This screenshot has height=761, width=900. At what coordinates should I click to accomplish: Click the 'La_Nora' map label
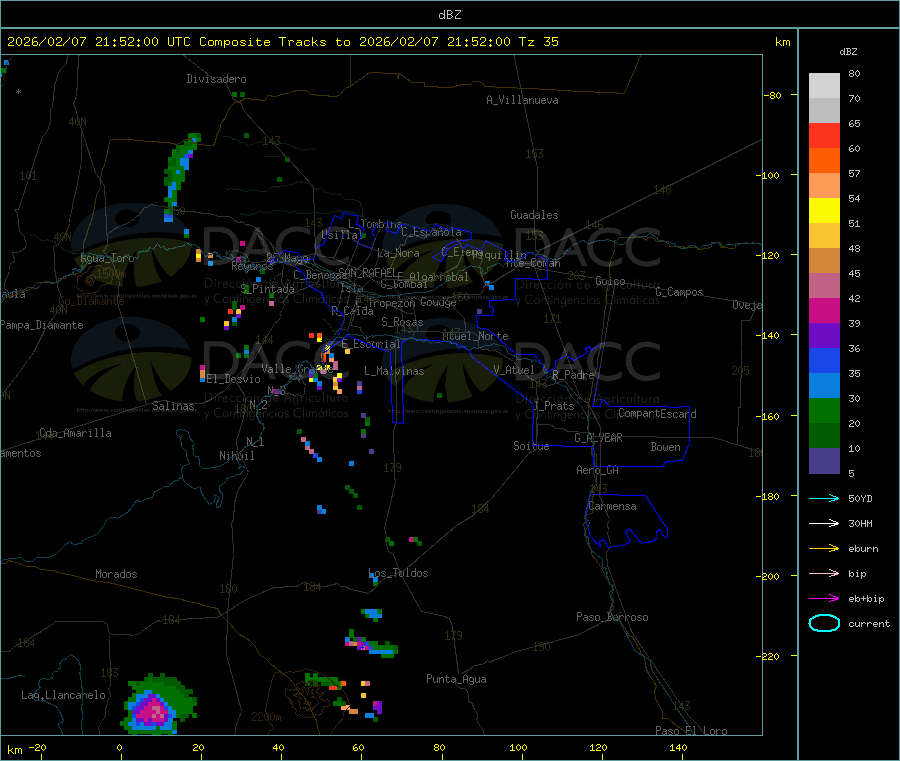pos(399,253)
